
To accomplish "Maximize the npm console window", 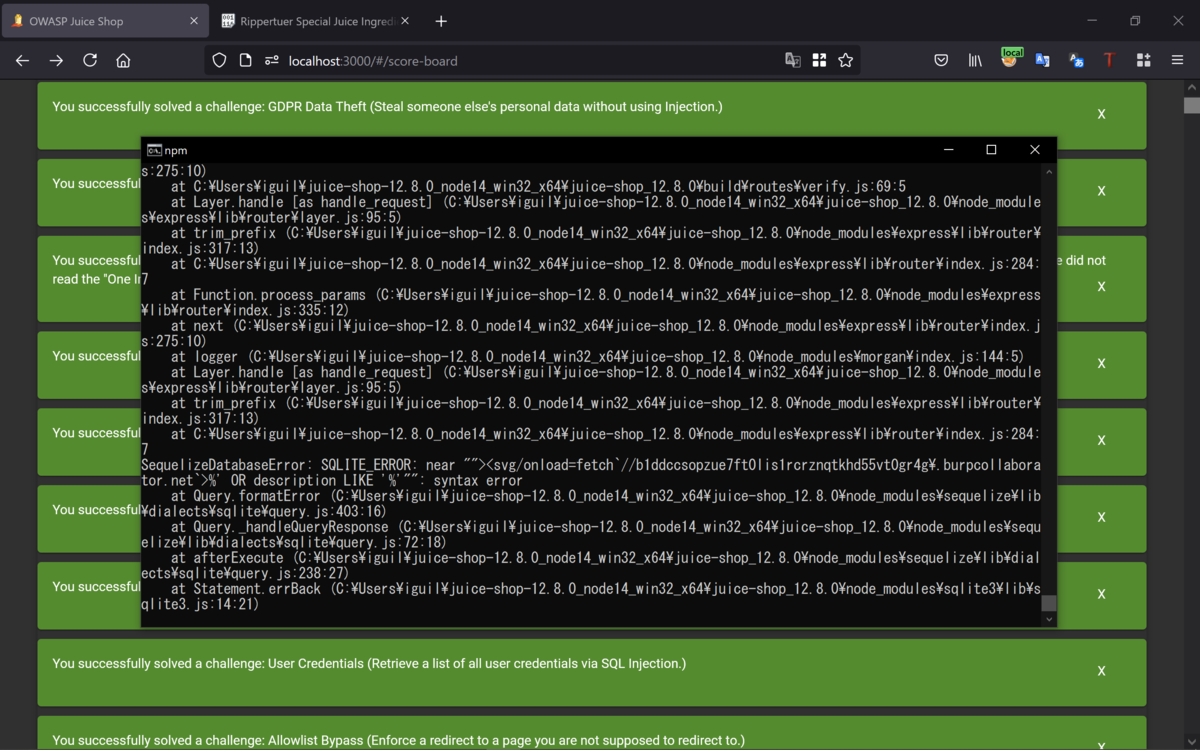I will click(991, 150).
